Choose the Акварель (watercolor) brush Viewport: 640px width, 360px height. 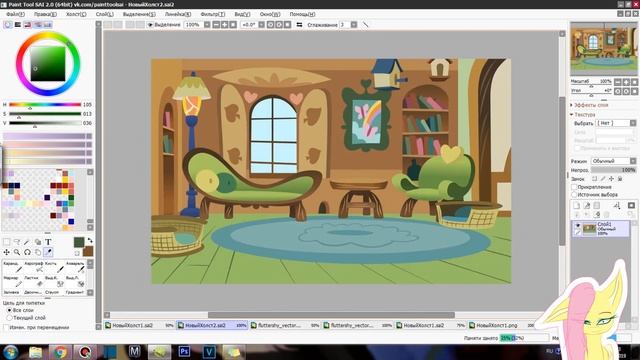click(76, 267)
